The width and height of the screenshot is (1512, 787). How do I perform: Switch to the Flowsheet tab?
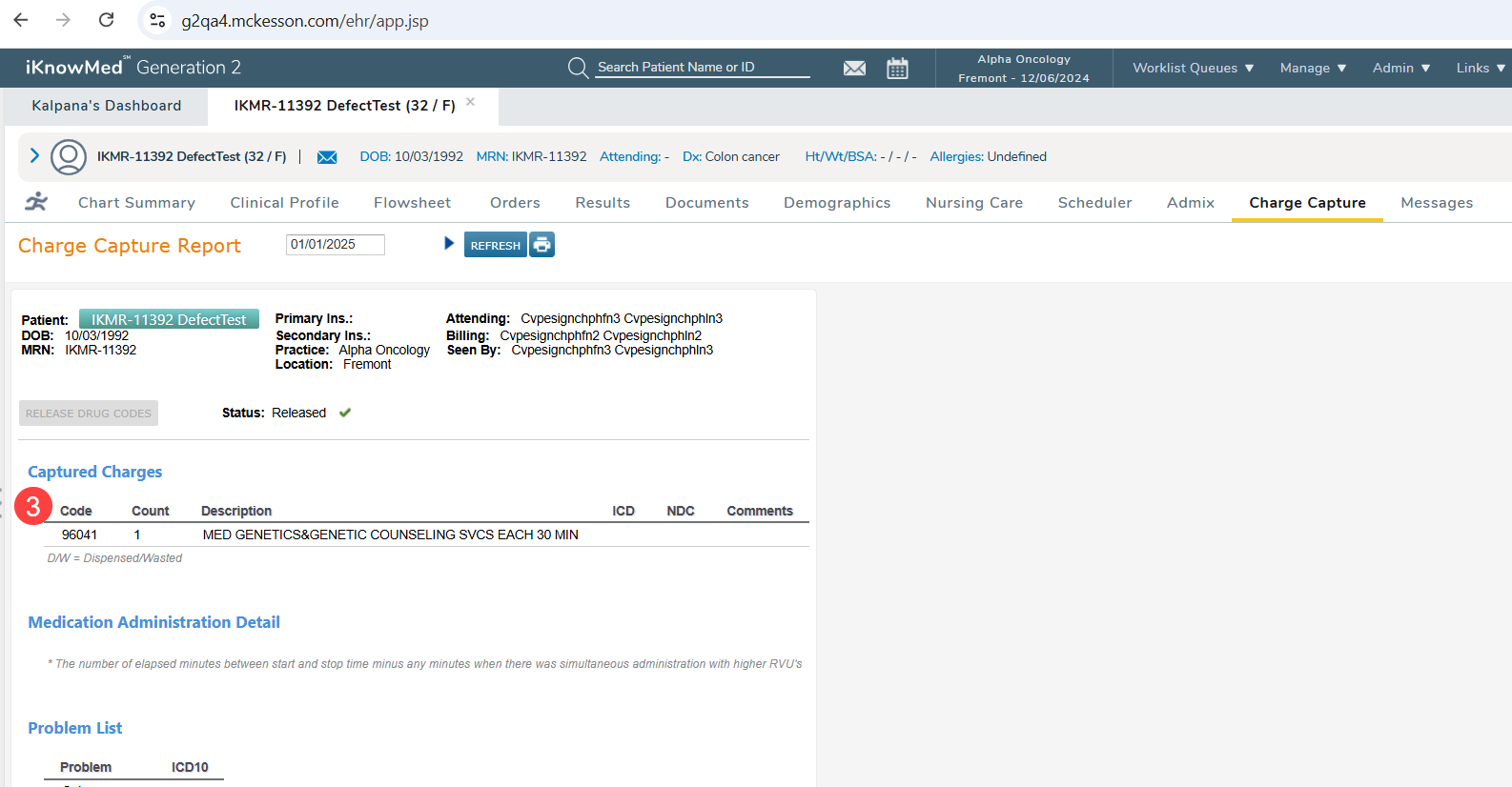412,203
